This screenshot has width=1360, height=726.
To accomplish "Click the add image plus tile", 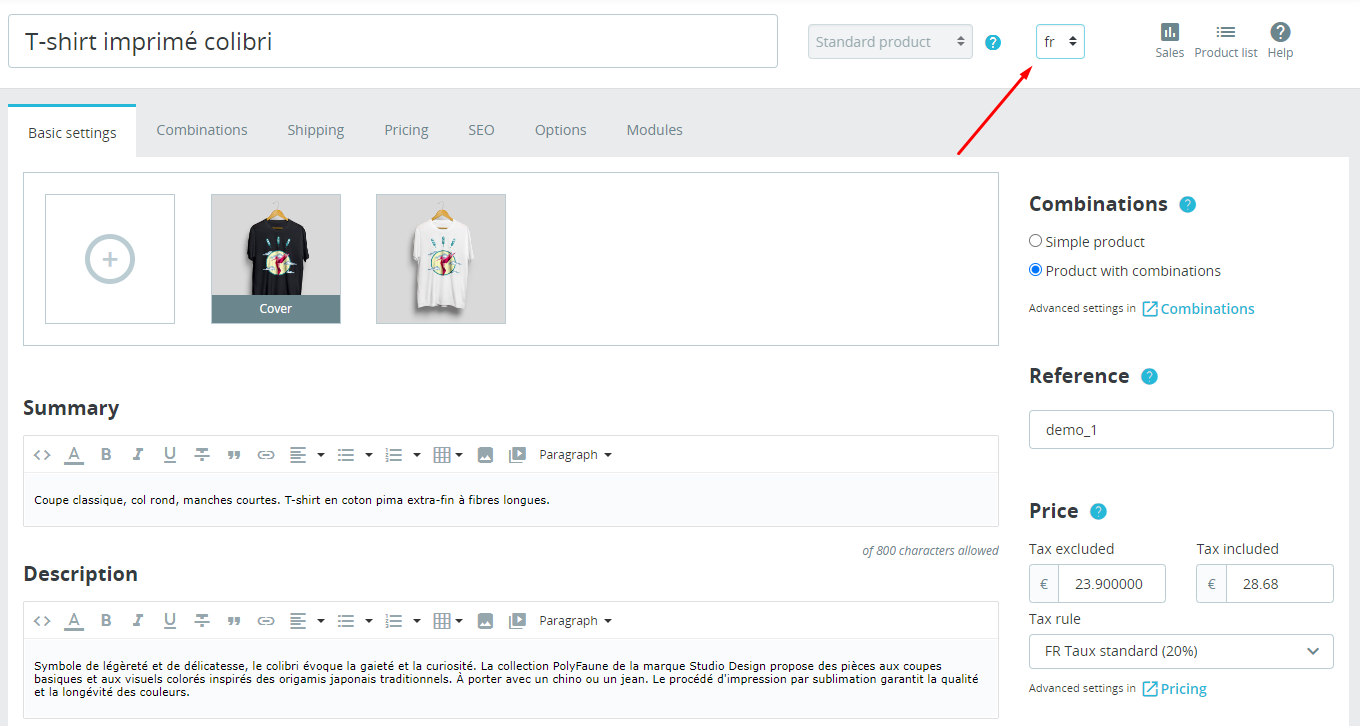I will [110, 259].
